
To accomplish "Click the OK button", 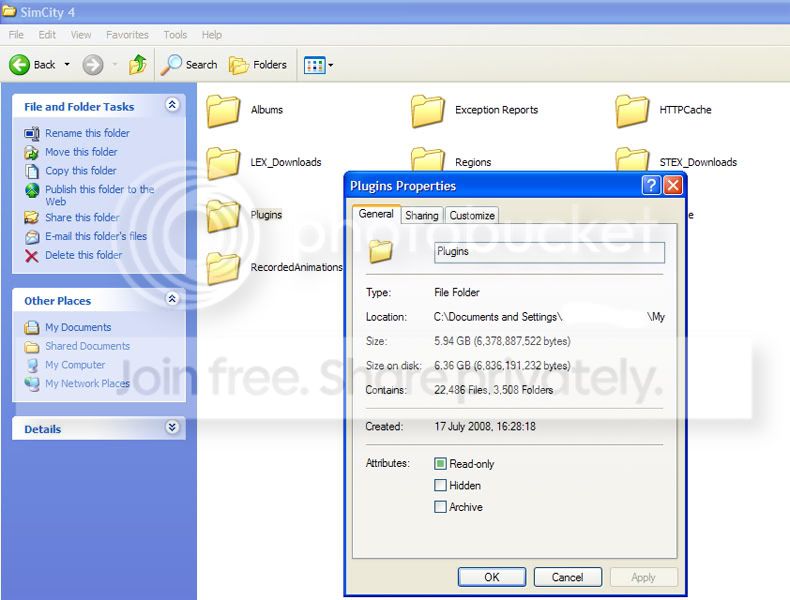I will (x=492, y=577).
